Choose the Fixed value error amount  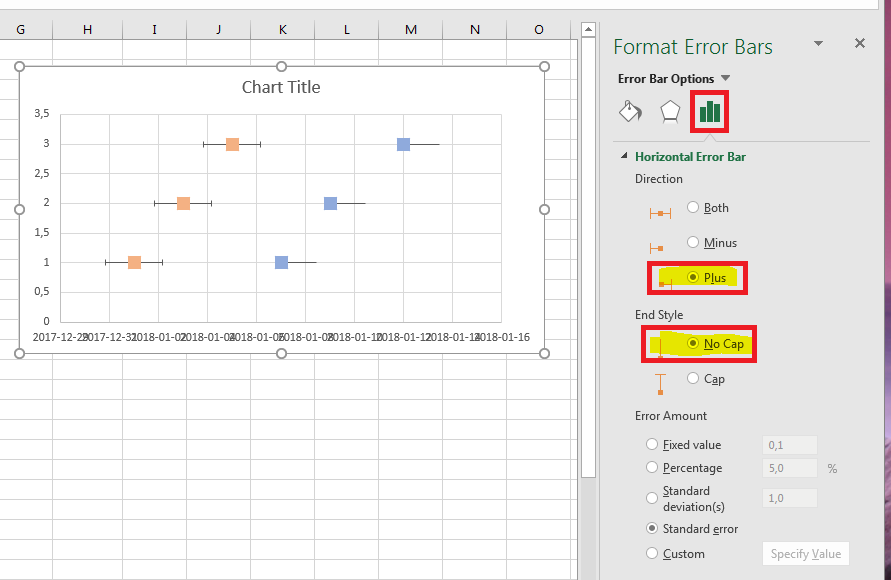652,444
